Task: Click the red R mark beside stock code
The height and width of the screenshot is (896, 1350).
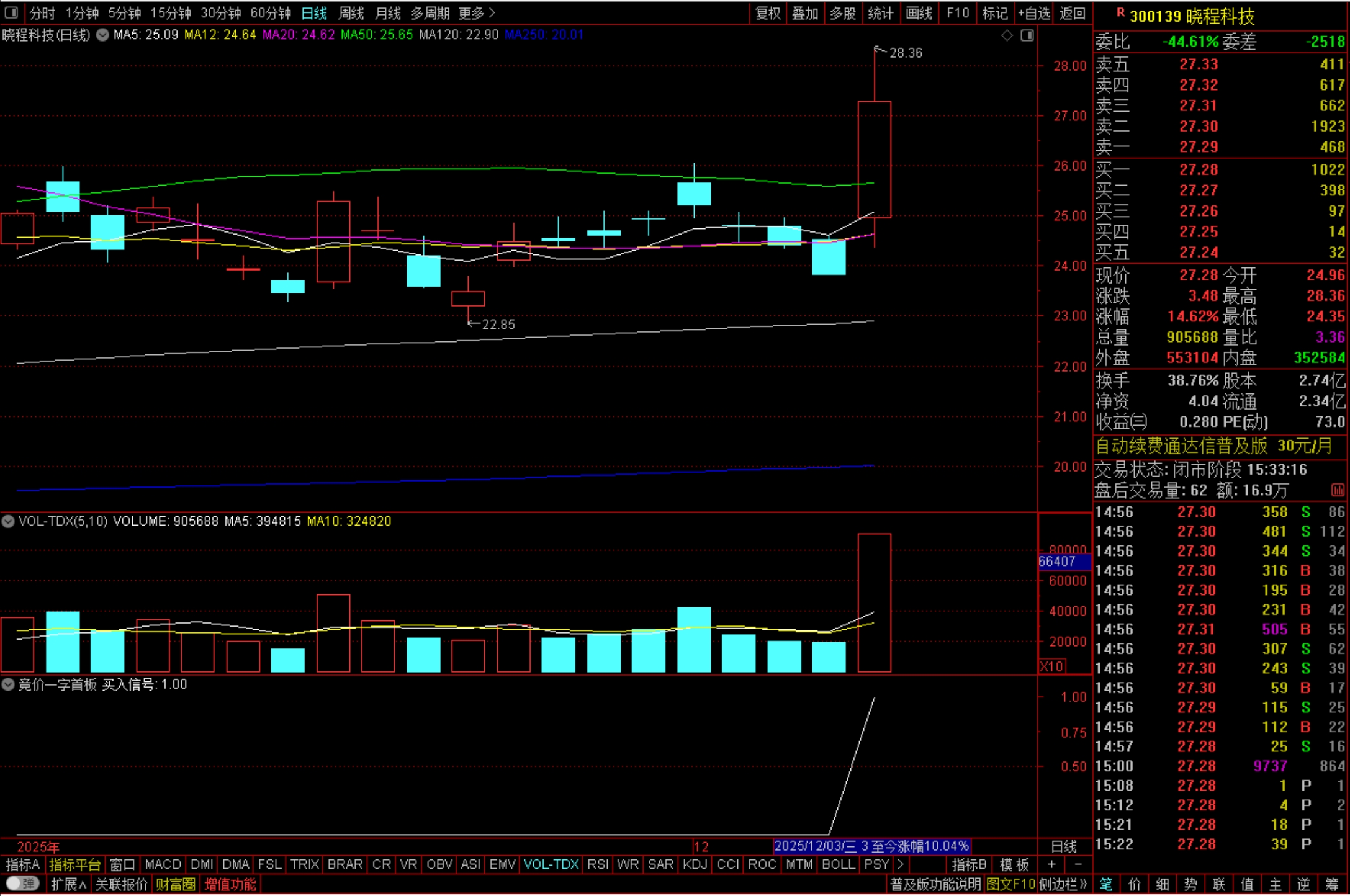Action: pyautogui.click(x=1120, y=12)
